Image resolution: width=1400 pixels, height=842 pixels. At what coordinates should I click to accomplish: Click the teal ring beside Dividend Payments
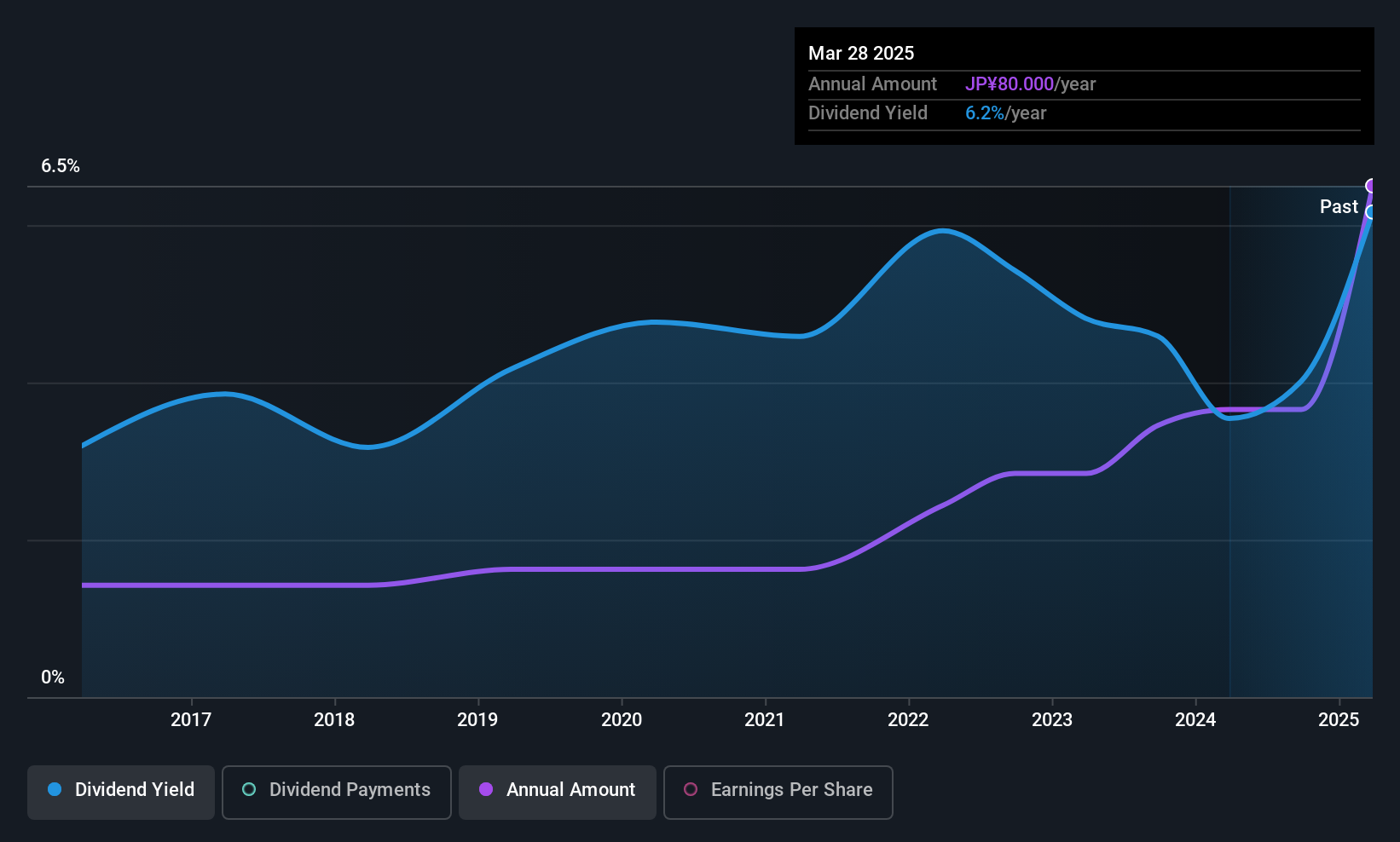tap(249, 790)
